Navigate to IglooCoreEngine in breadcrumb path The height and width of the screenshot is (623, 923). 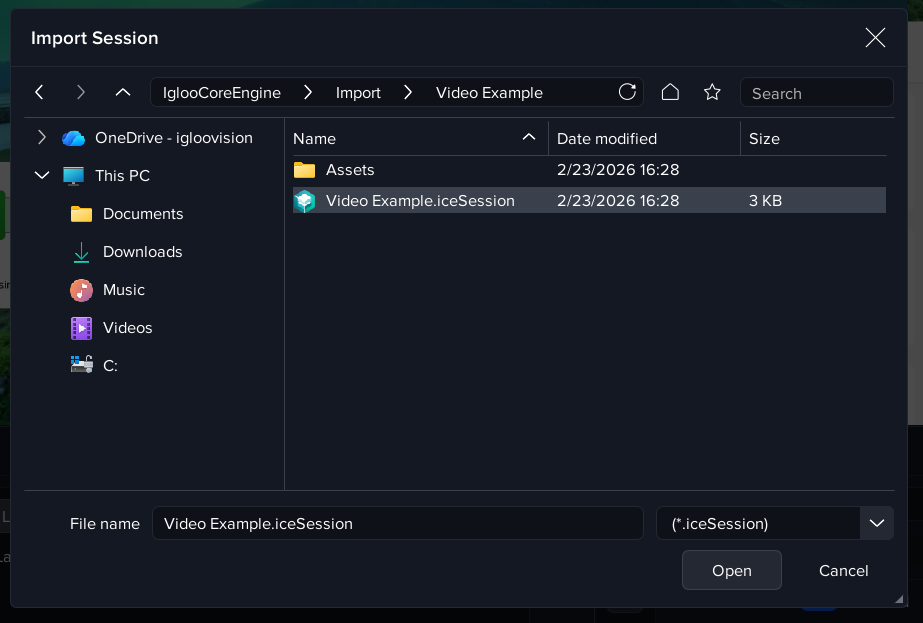(222, 93)
